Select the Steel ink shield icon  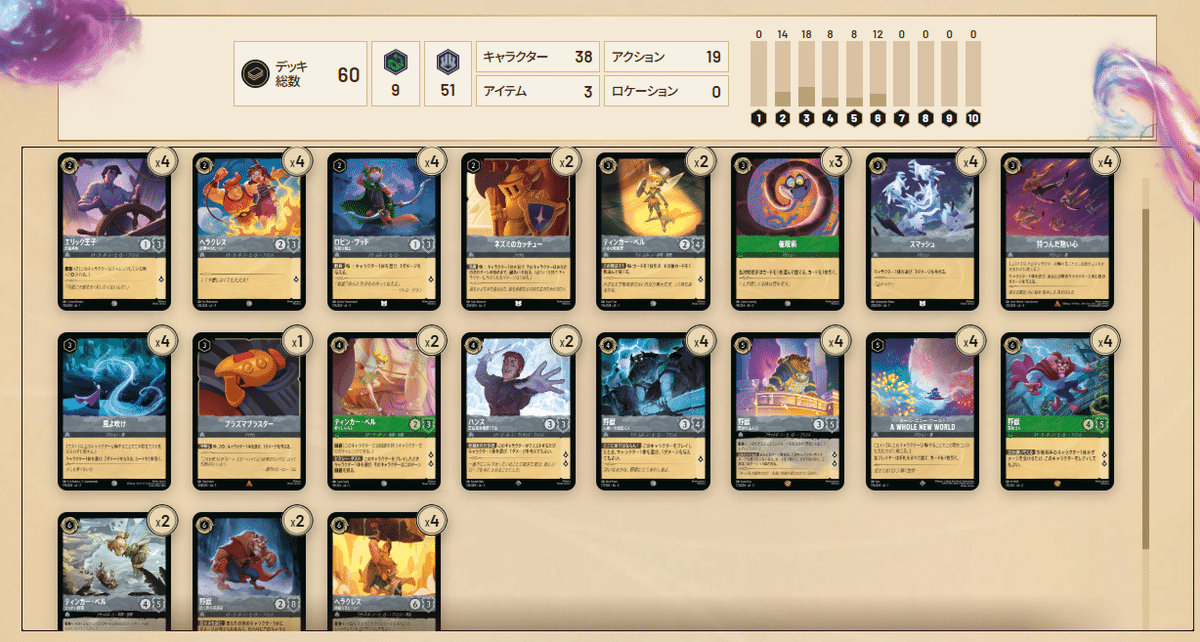pos(446,61)
